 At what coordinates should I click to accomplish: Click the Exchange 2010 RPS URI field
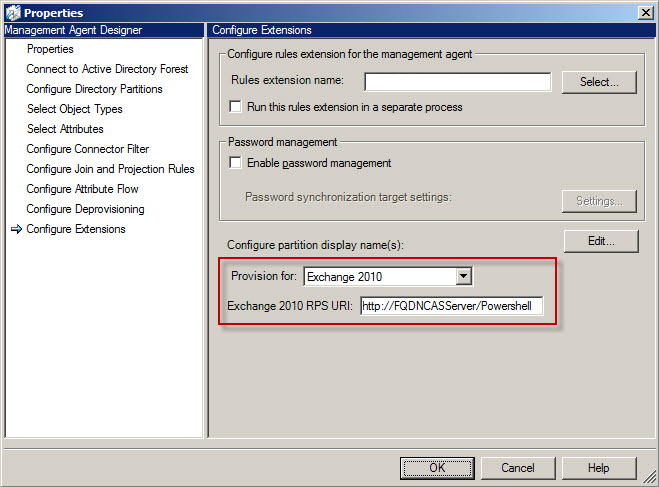[451, 307]
